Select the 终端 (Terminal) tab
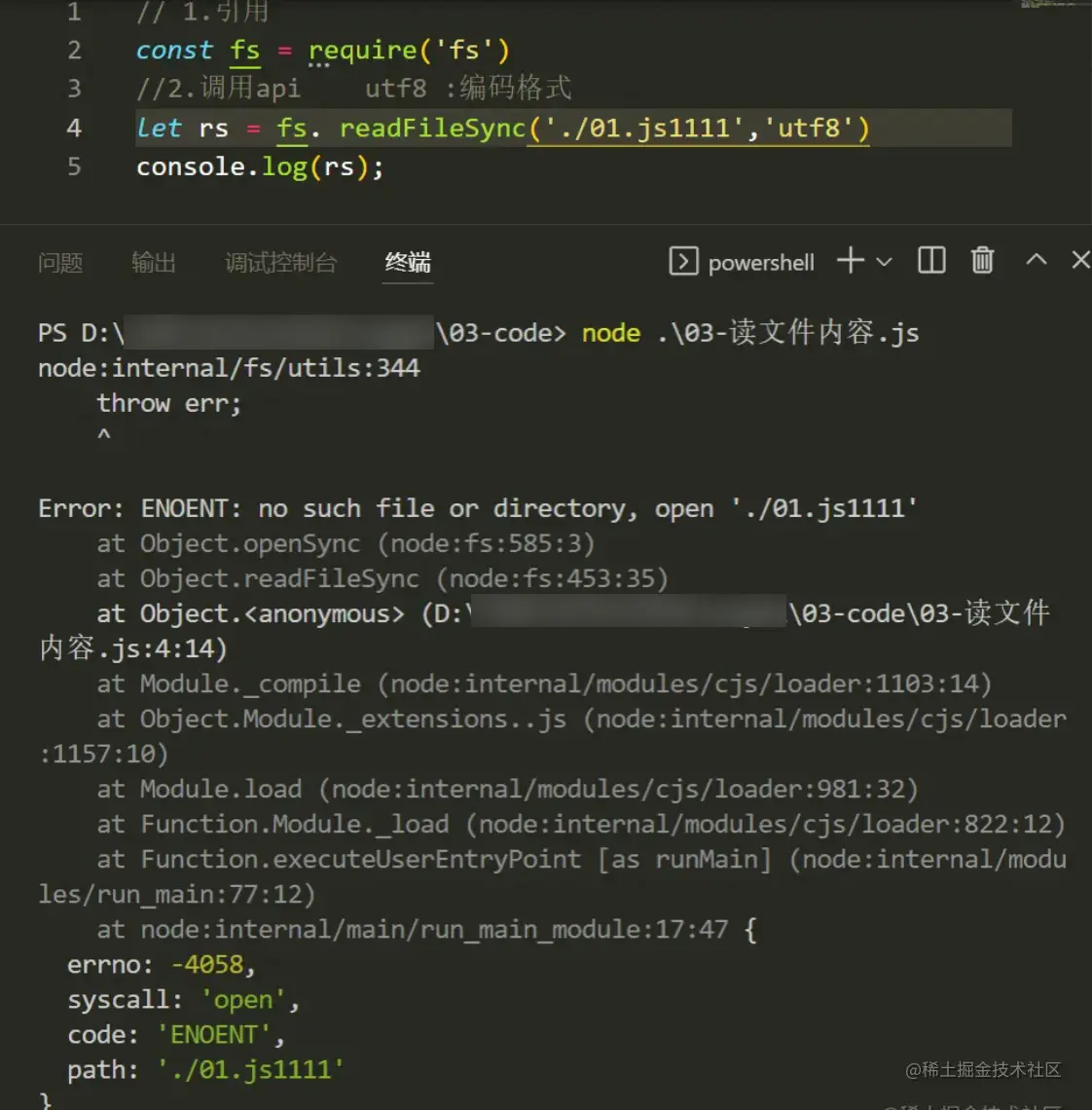 click(x=408, y=263)
